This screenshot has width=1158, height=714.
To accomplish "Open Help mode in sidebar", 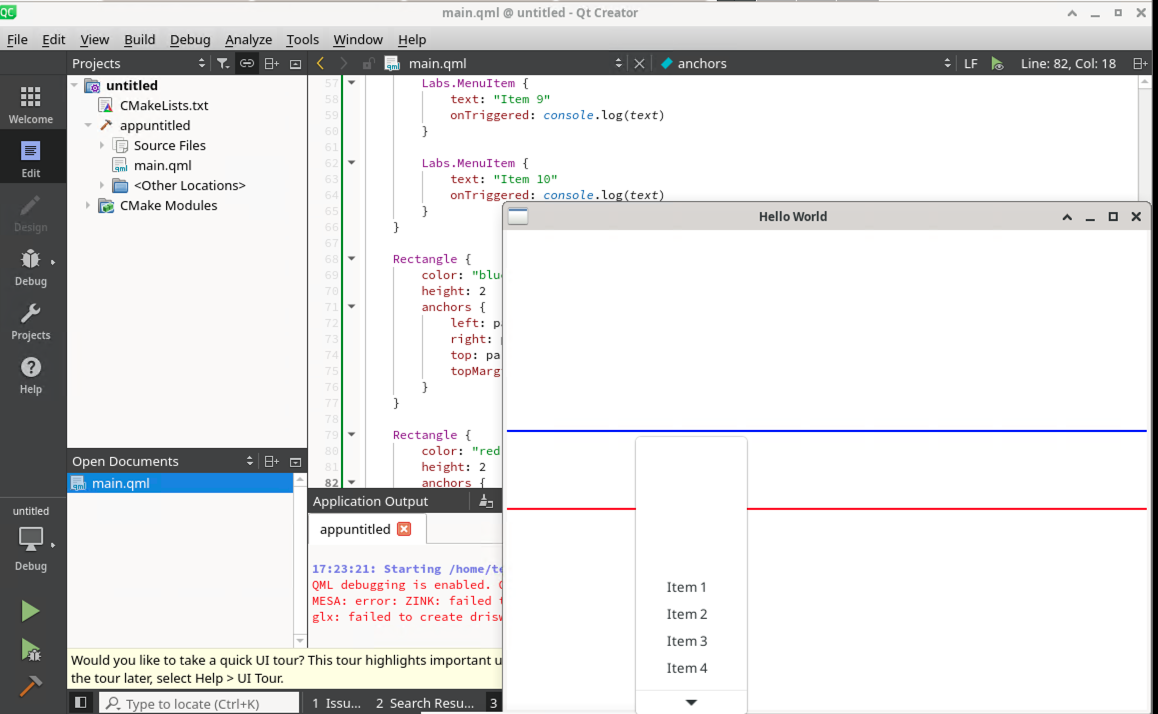I will click(31, 374).
